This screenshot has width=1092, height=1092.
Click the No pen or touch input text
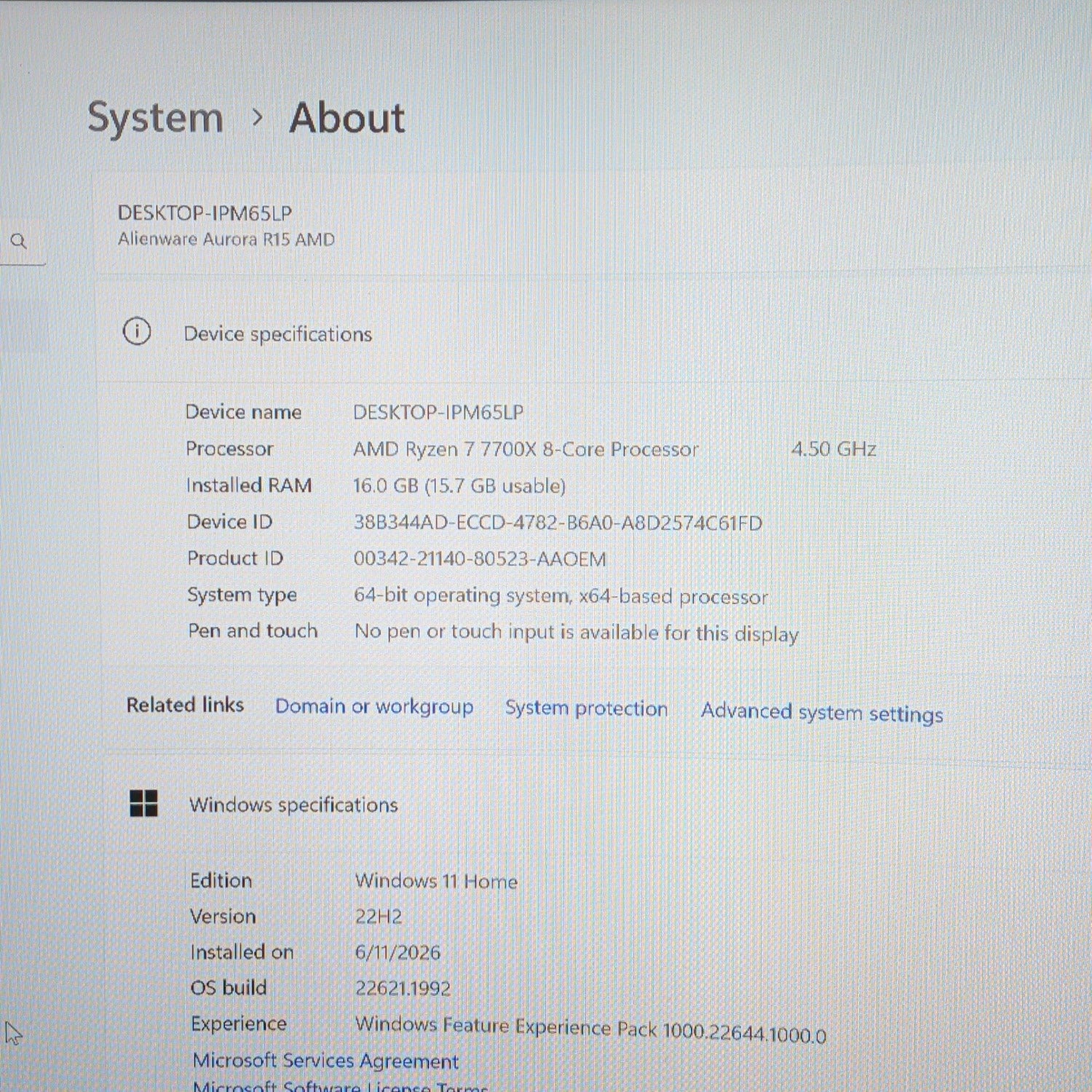577,633
